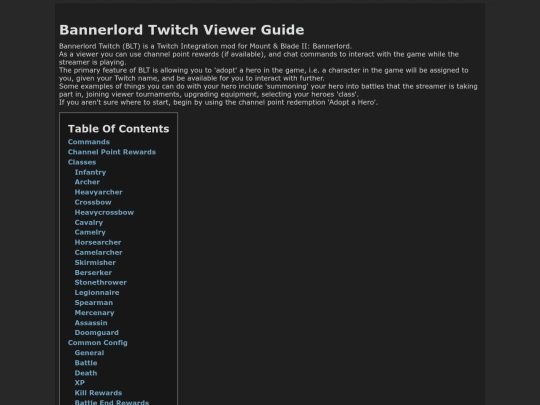Go to Horsearcher class entry
The height and width of the screenshot is (405, 540).
click(x=98, y=242)
